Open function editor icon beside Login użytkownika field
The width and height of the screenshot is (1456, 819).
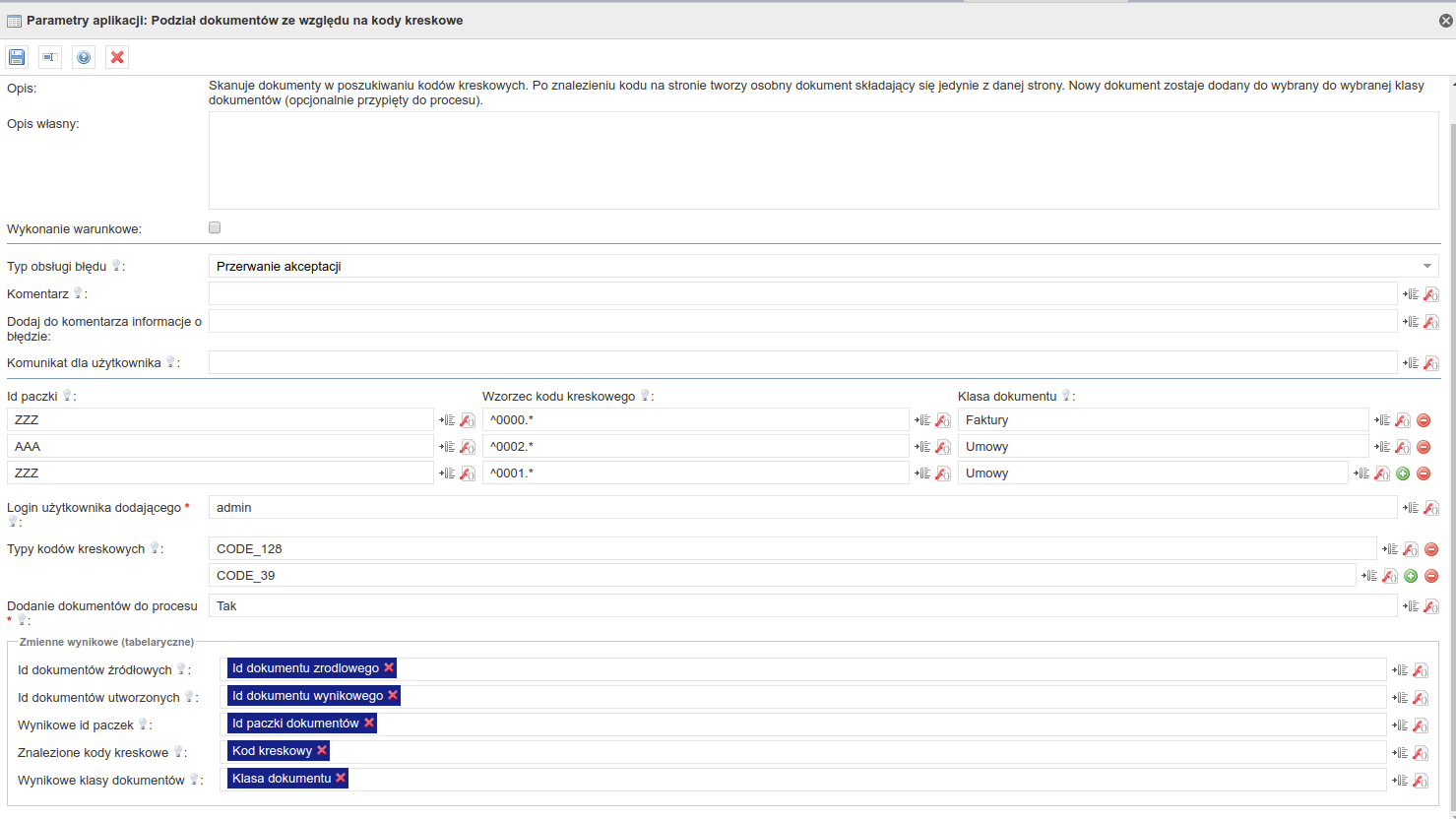tap(1431, 508)
